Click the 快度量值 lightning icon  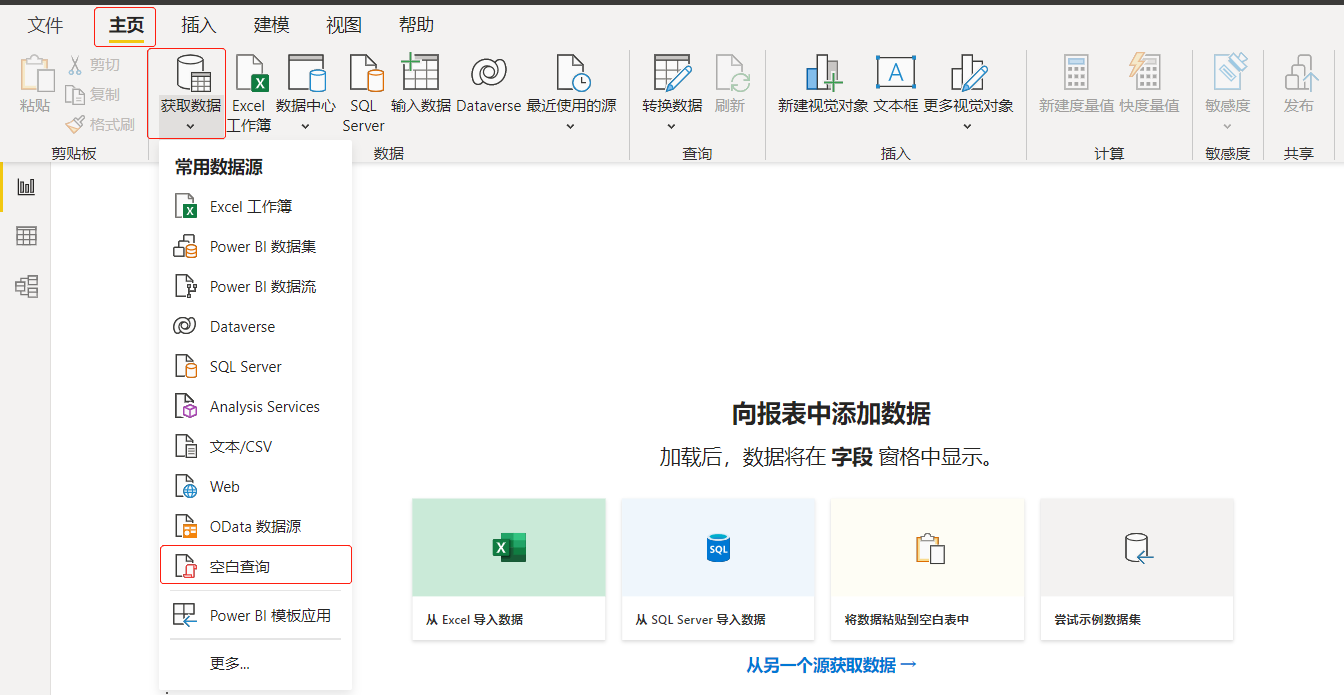pos(1144,72)
